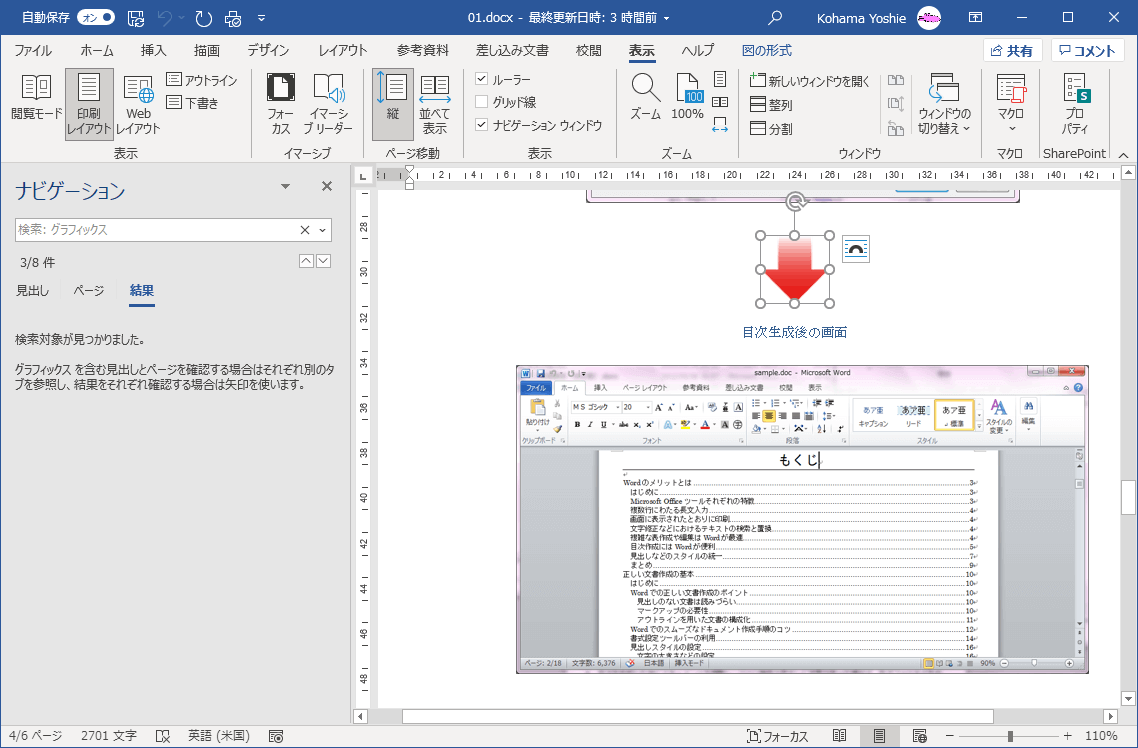Click the rotate handle above the red arrow
The width and height of the screenshot is (1138, 748).
click(795, 201)
